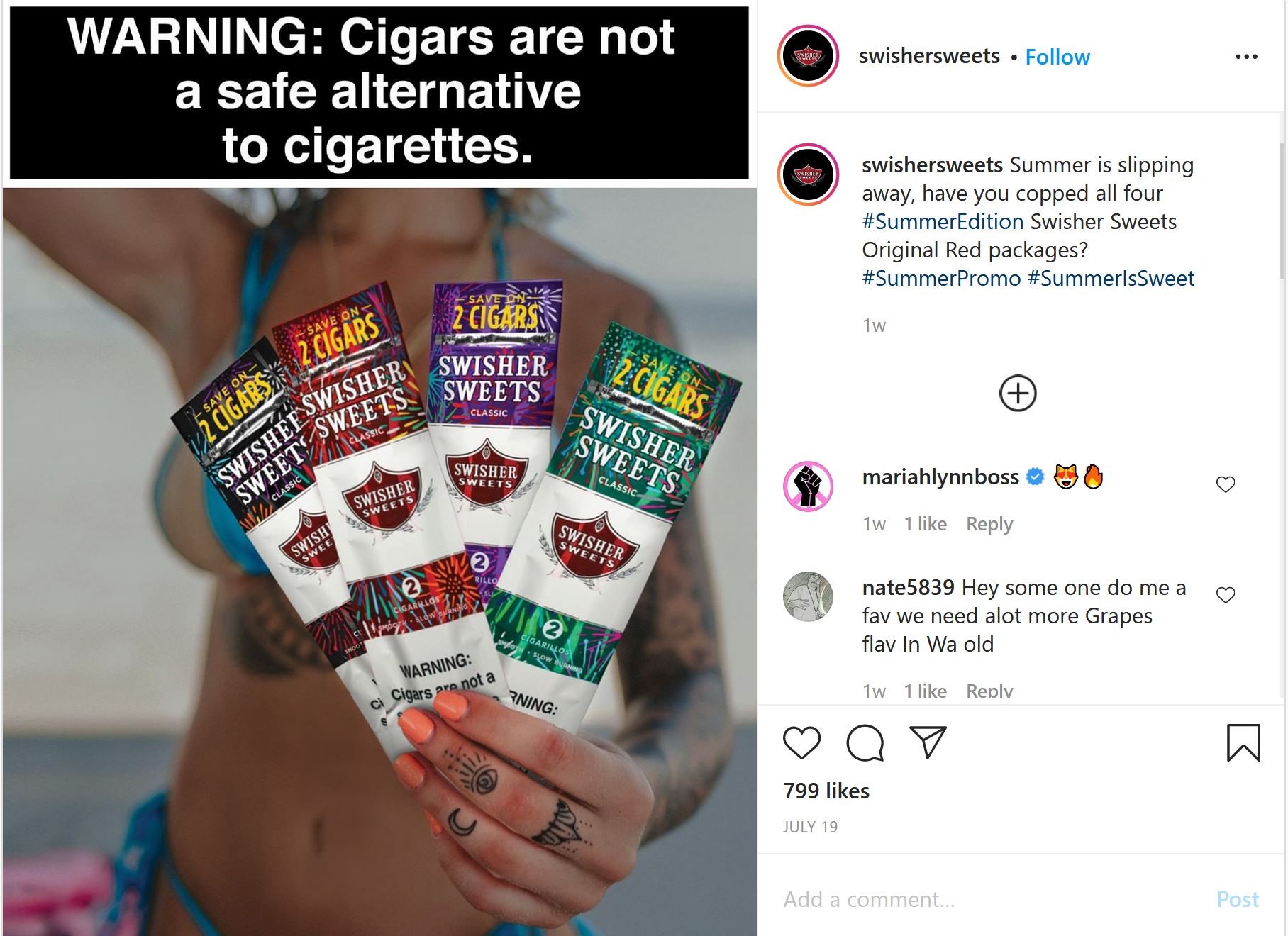Like nate5839's comment about Grapes

coord(1226,595)
